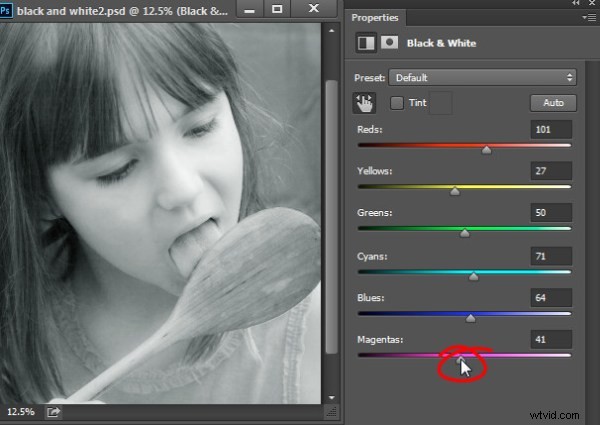This screenshot has width=600, height=425.
Task: Click the Auto button
Action: 553,103
